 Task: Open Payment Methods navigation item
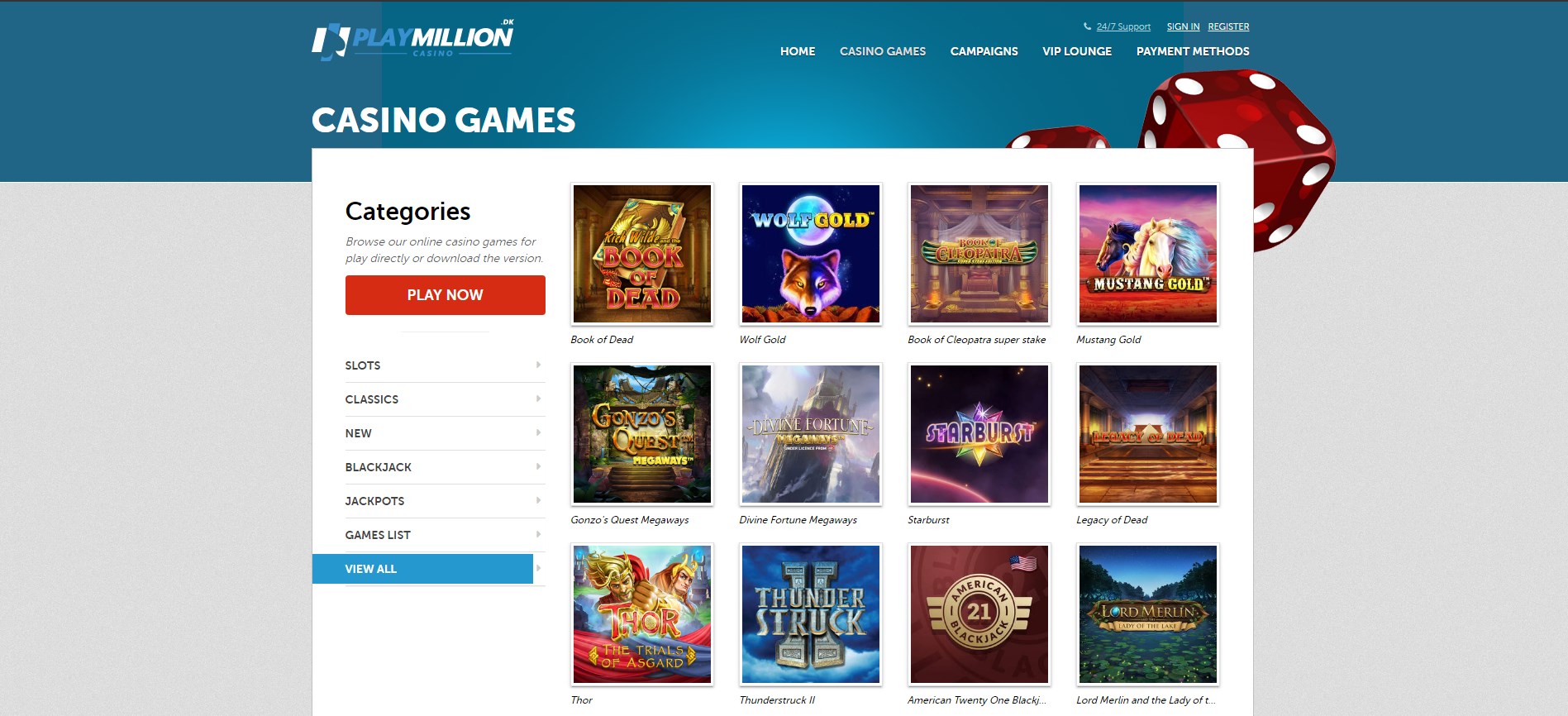[1193, 51]
